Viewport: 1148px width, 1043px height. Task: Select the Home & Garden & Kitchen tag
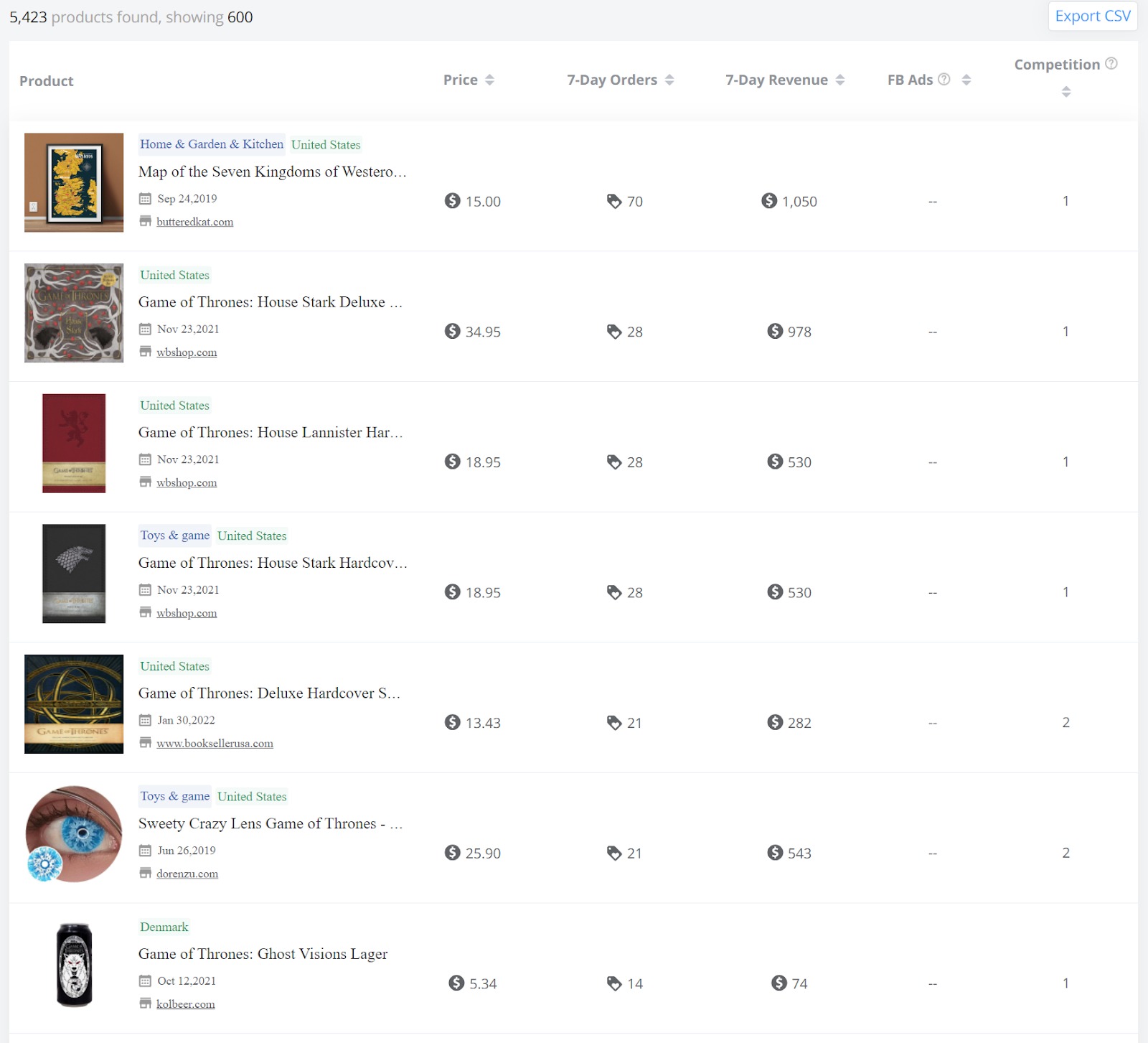pos(211,144)
